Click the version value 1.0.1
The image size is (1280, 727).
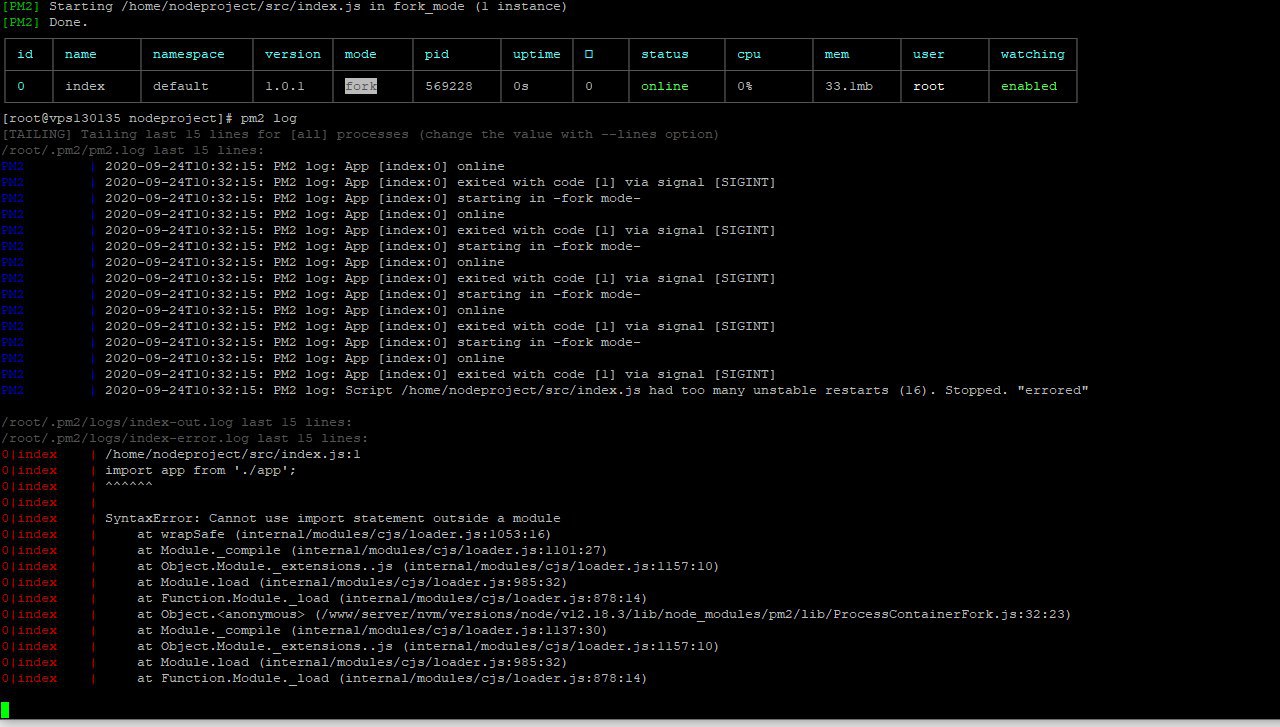pyautogui.click(x=285, y=86)
